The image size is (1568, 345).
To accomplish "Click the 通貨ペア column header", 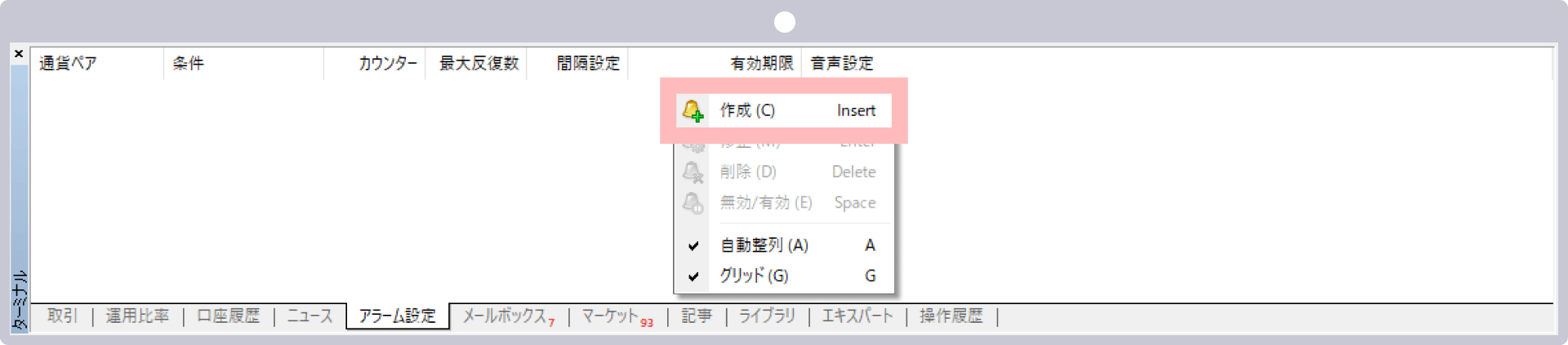I will point(68,64).
